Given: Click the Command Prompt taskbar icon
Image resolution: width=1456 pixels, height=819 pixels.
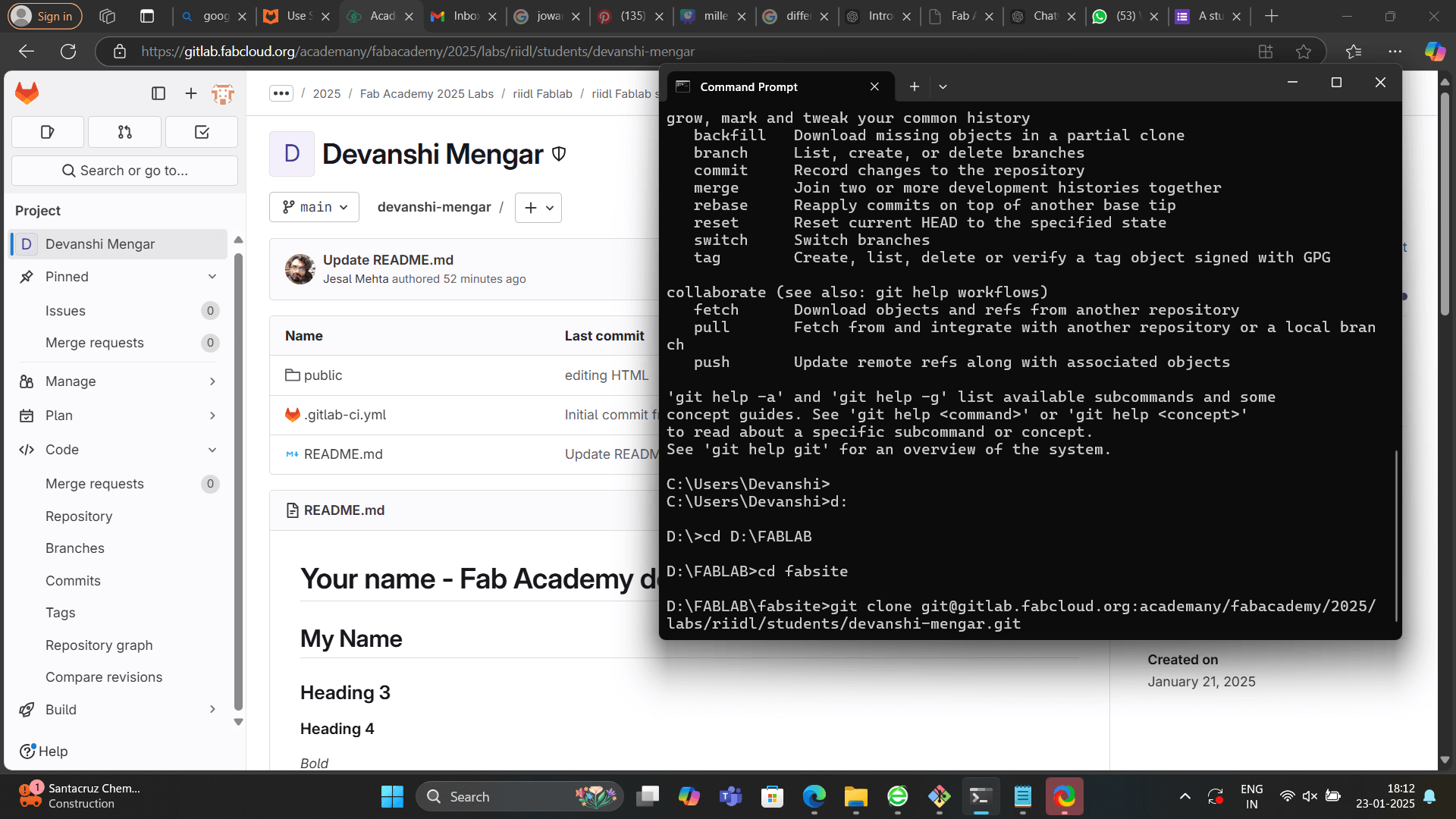Looking at the screenshot, I should pos(979,797).
